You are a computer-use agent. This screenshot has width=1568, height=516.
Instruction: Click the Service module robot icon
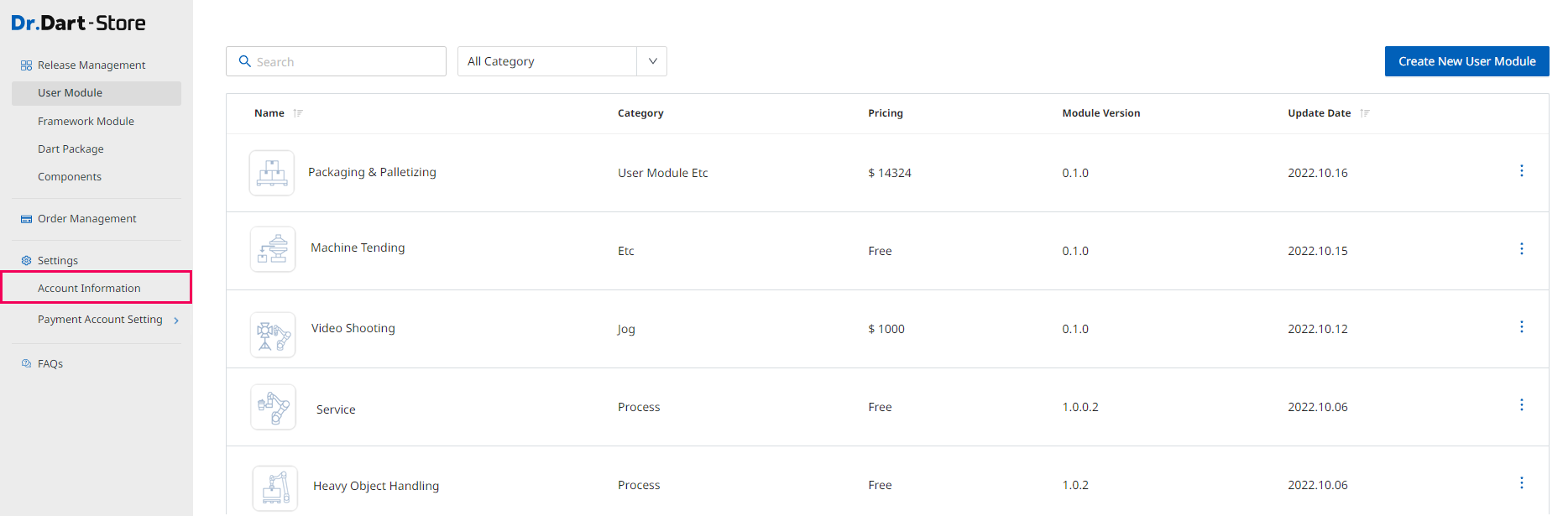pos(273,407)
